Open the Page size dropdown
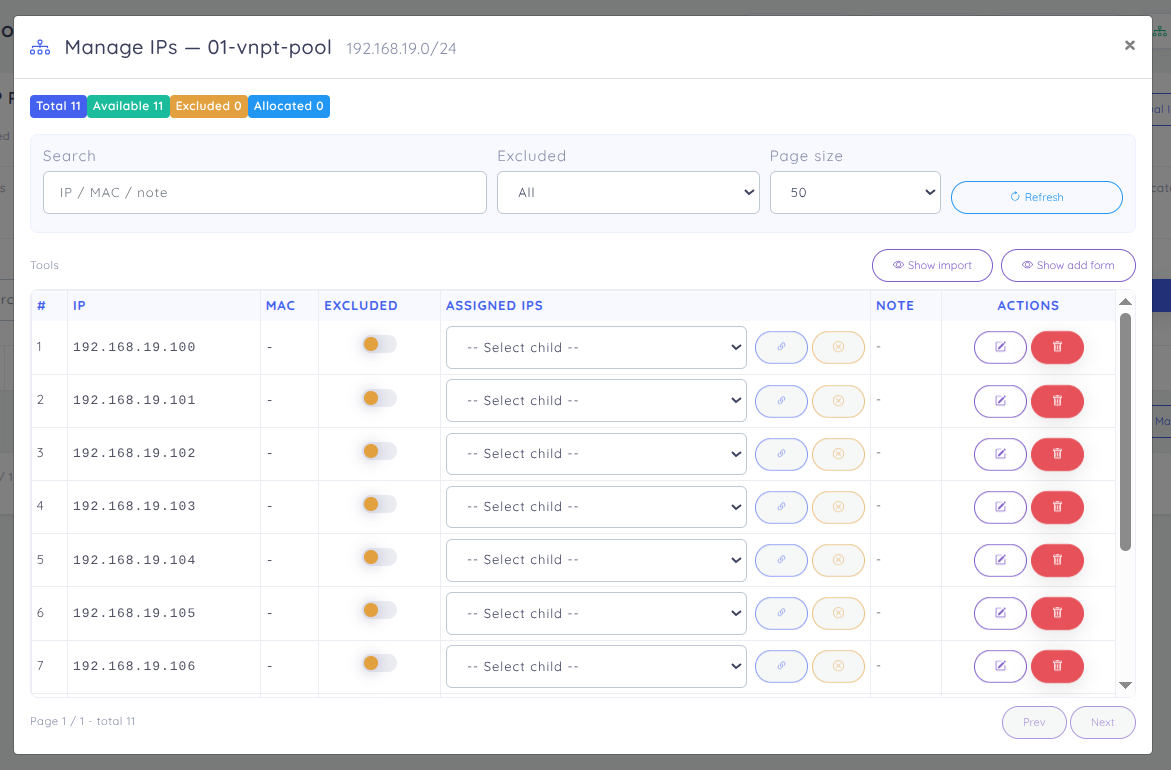The image size is (1171, 770). pyautogui.click(x=855, y=193)
